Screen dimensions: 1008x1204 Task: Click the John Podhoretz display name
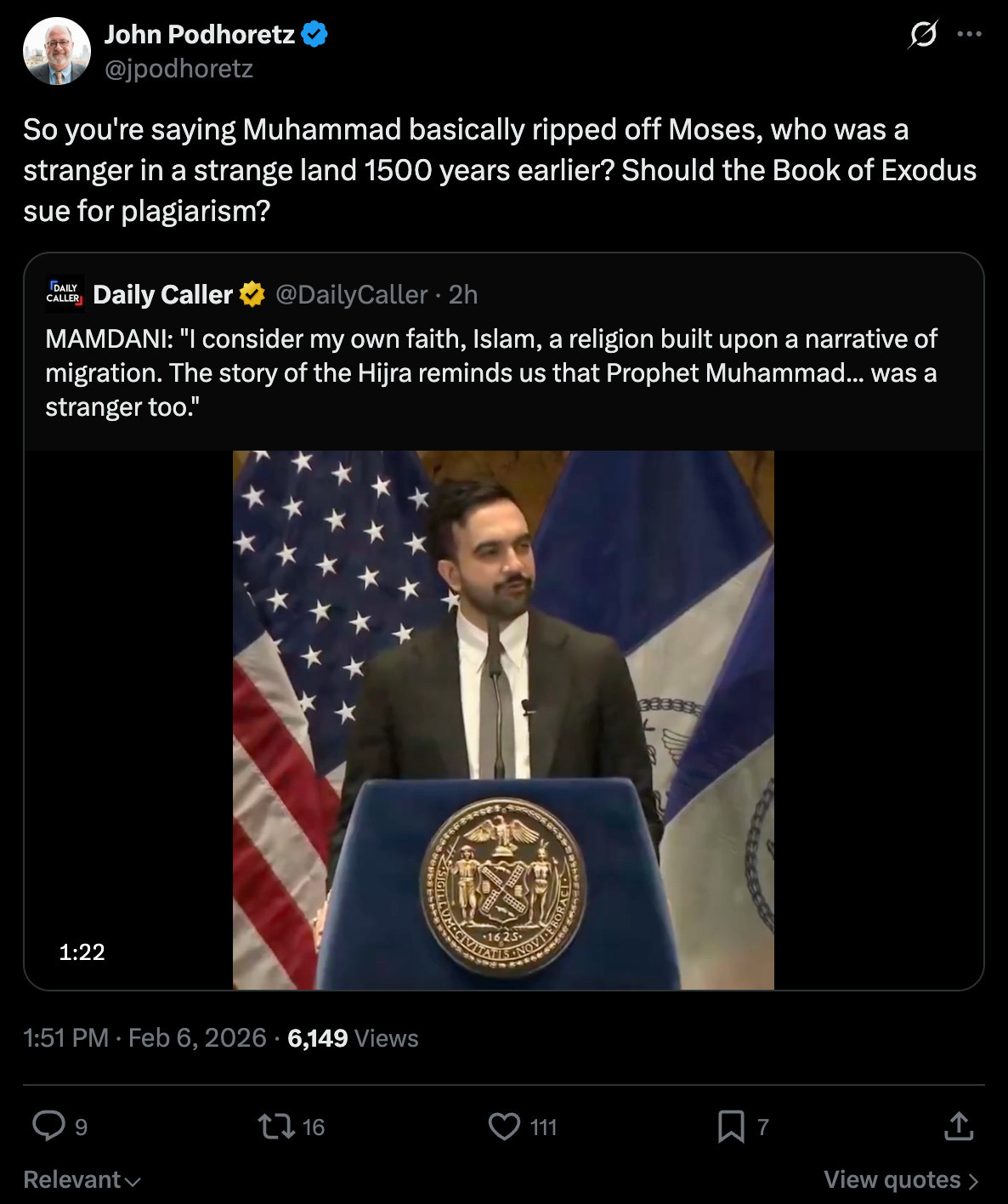click(200, 35)
